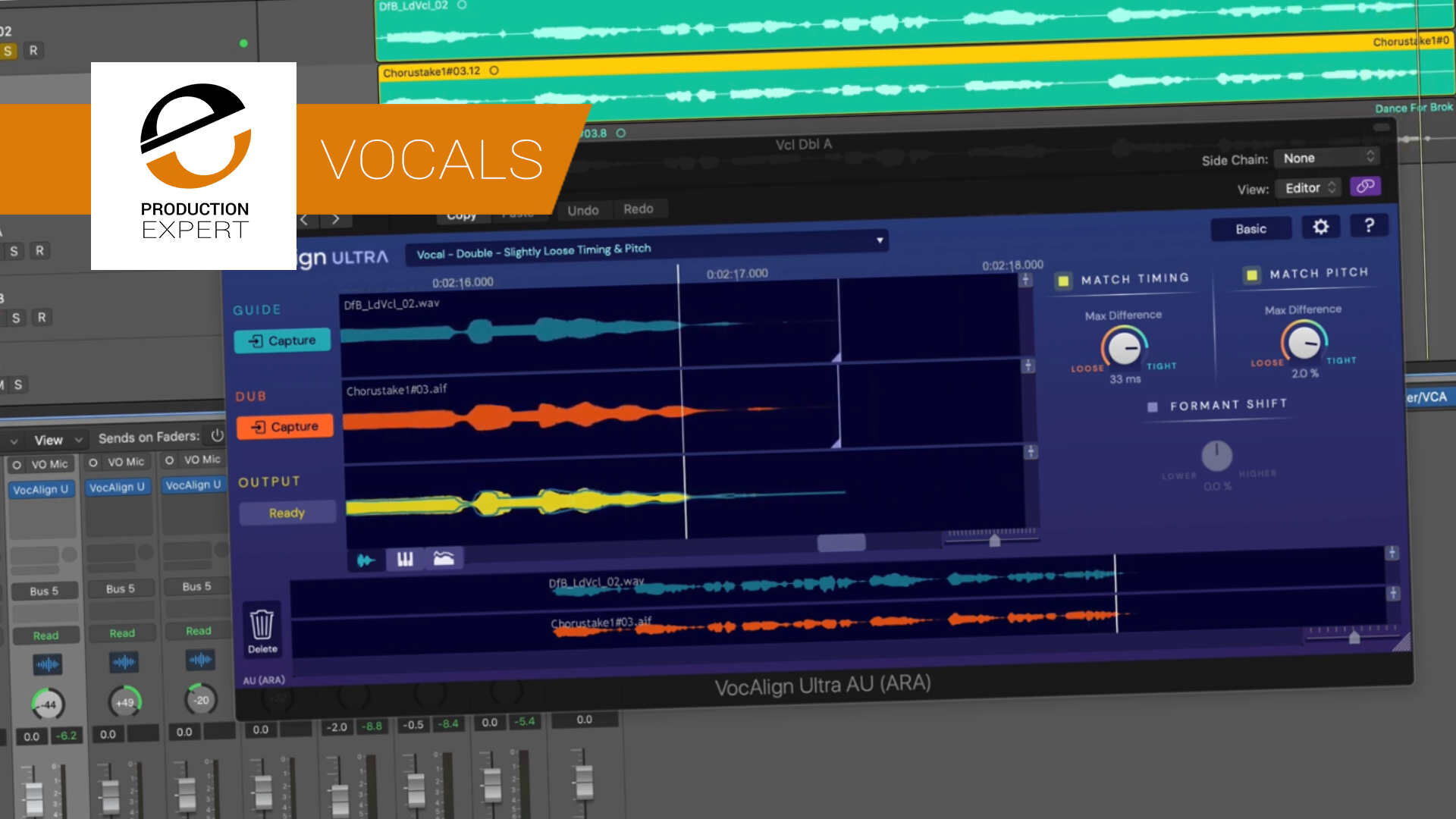The width and height of the screenshot is (1456, 819).
Task: Switch to Basic mode button
Action: point(1250,229)
